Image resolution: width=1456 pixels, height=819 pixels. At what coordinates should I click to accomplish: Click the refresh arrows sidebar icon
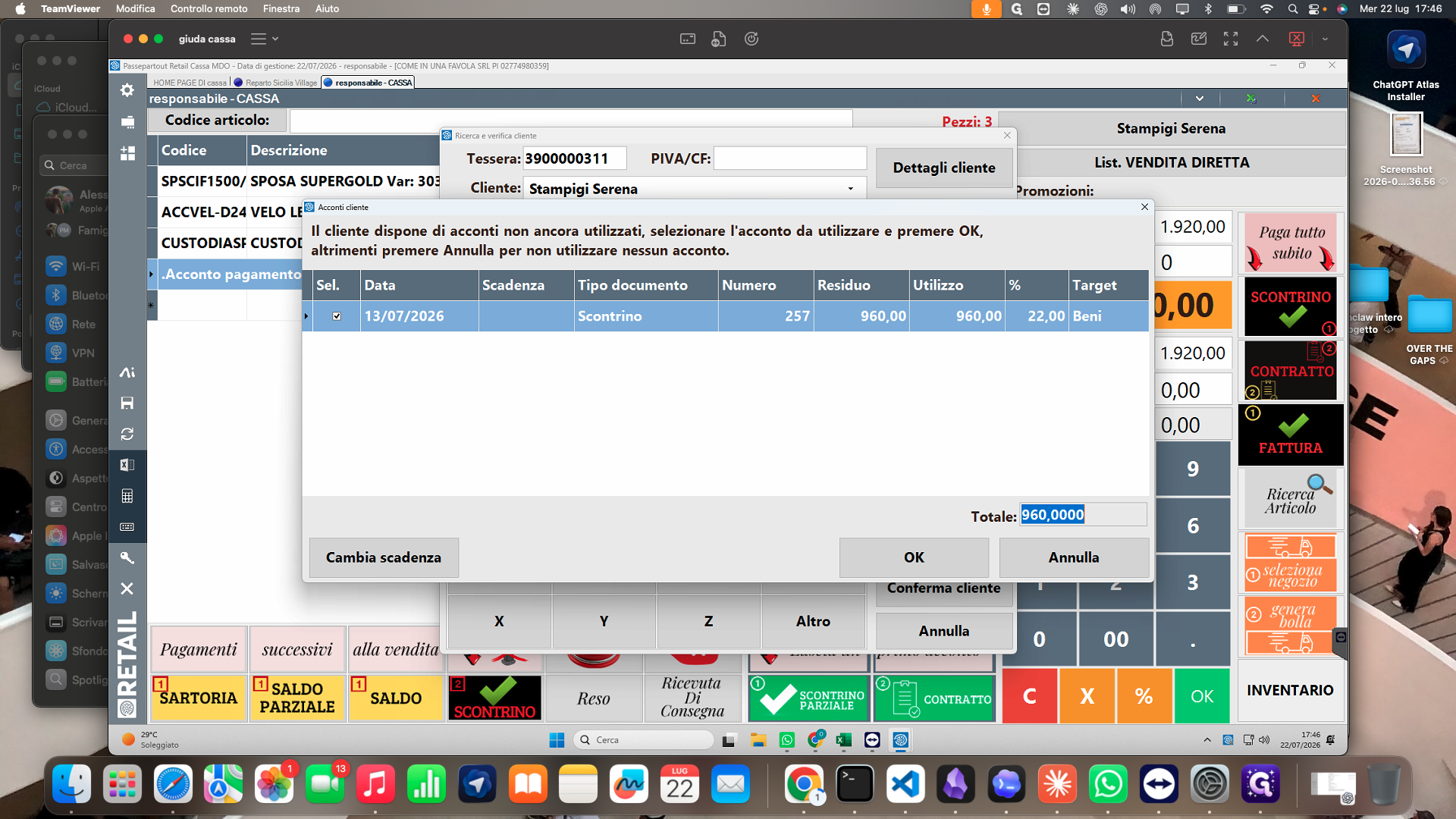127,434
